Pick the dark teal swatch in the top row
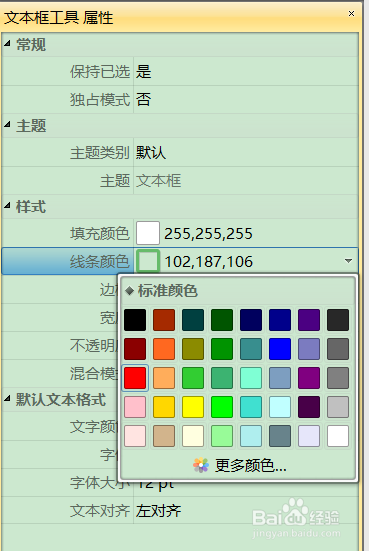369x551 pixels. point(193,320)
